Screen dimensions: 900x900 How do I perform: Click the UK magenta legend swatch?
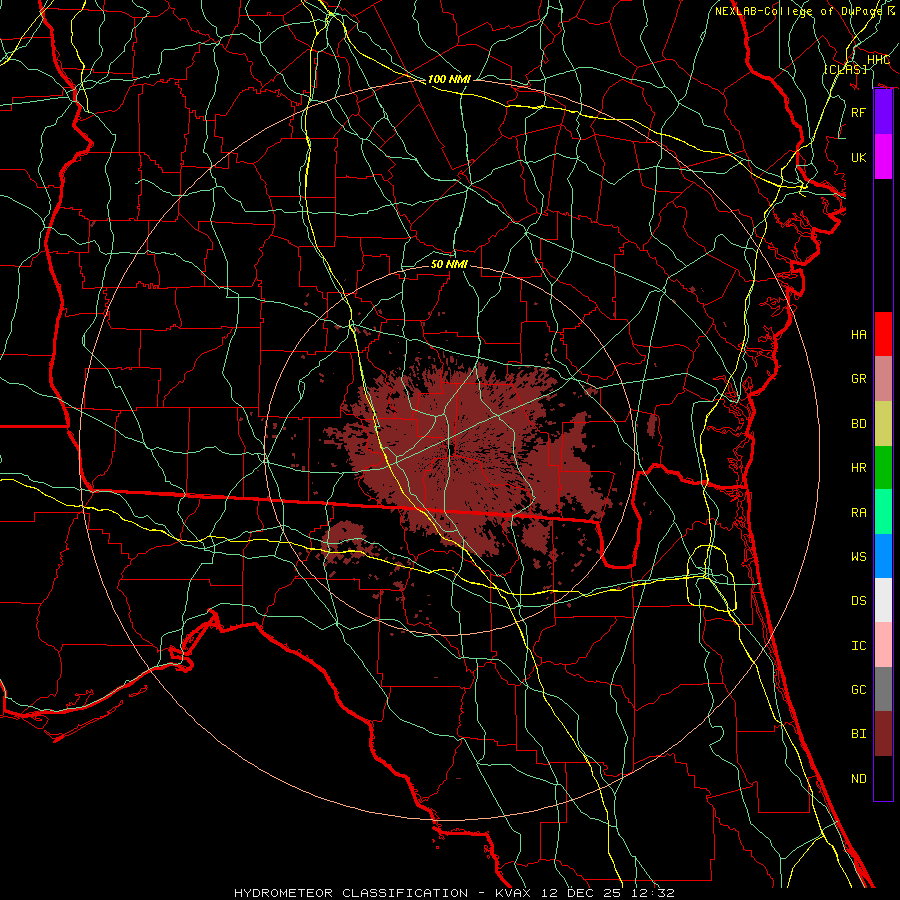pos(883,157)
